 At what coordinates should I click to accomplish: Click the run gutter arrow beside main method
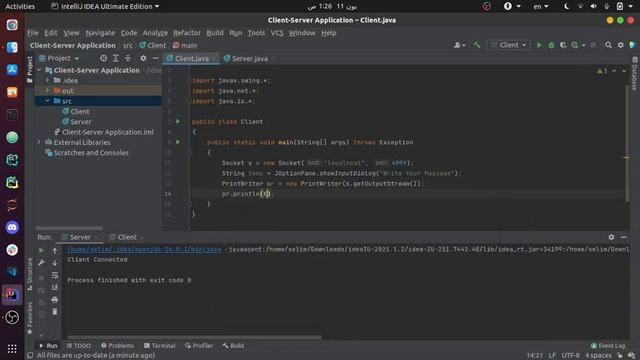(178, 142)
